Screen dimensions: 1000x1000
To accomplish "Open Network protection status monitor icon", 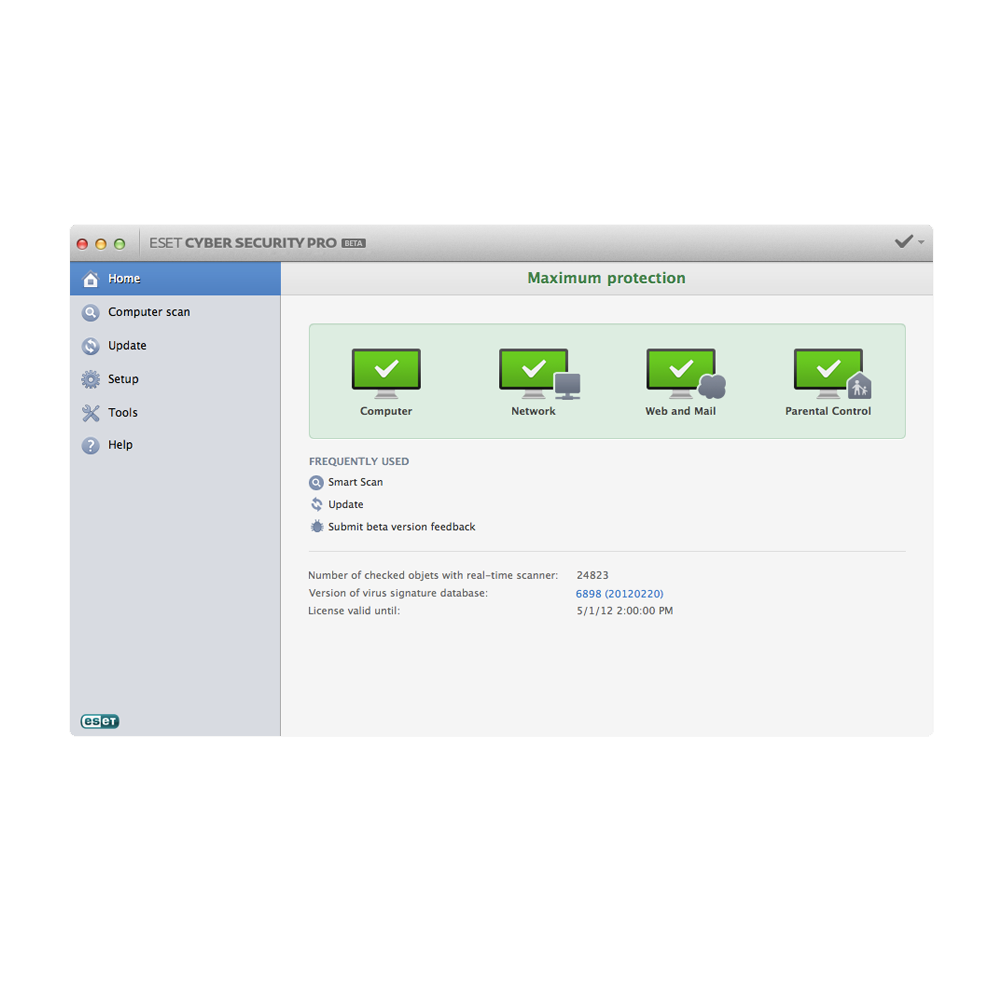I will pos(540,373).
